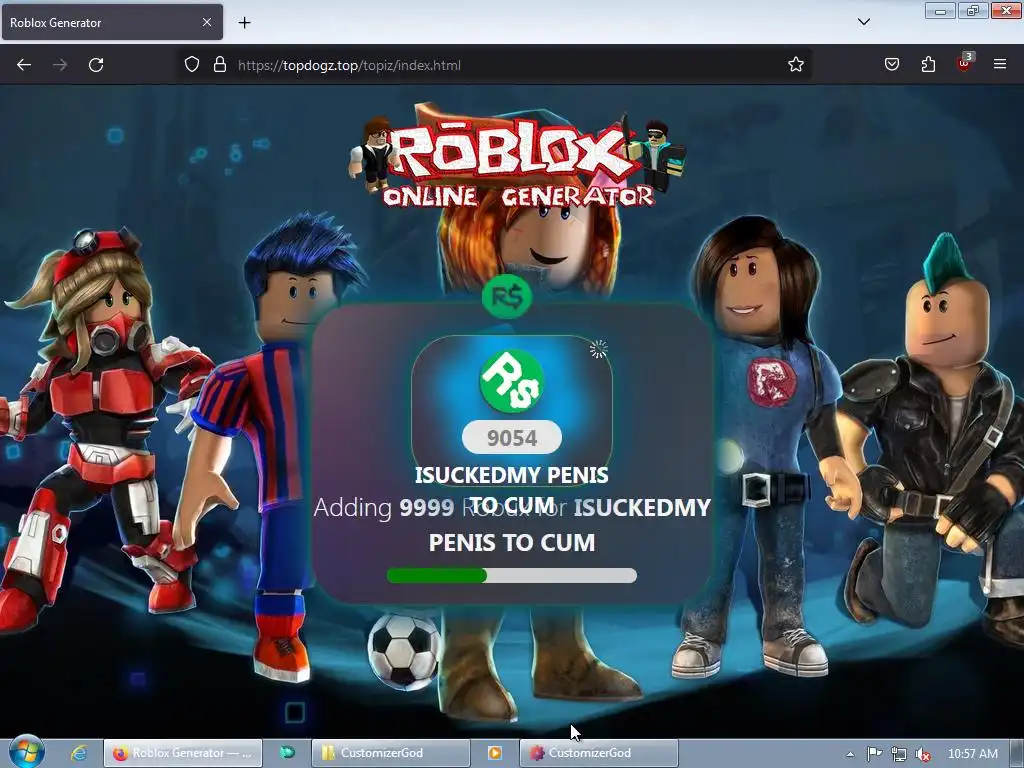
Task: Open the shield tracking protection icon
Action: [191, 65]
